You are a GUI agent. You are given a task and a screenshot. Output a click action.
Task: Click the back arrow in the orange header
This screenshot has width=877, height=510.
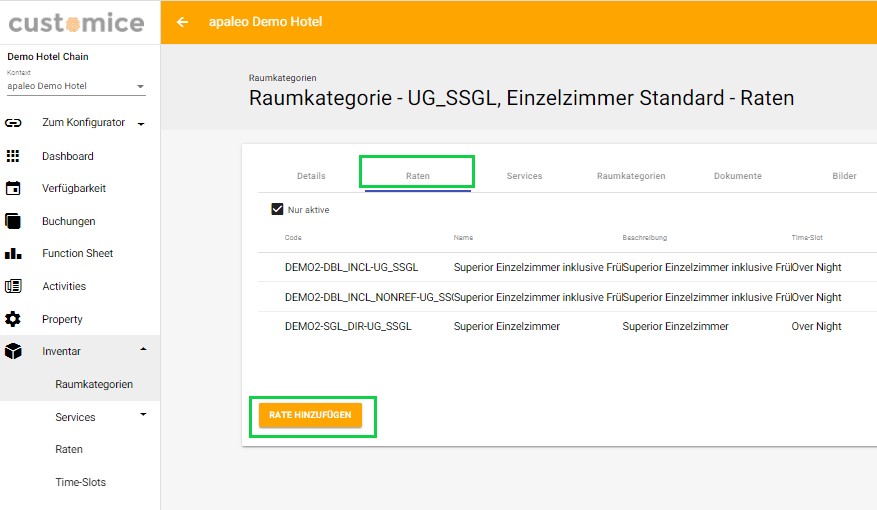[x=182, y=22]
